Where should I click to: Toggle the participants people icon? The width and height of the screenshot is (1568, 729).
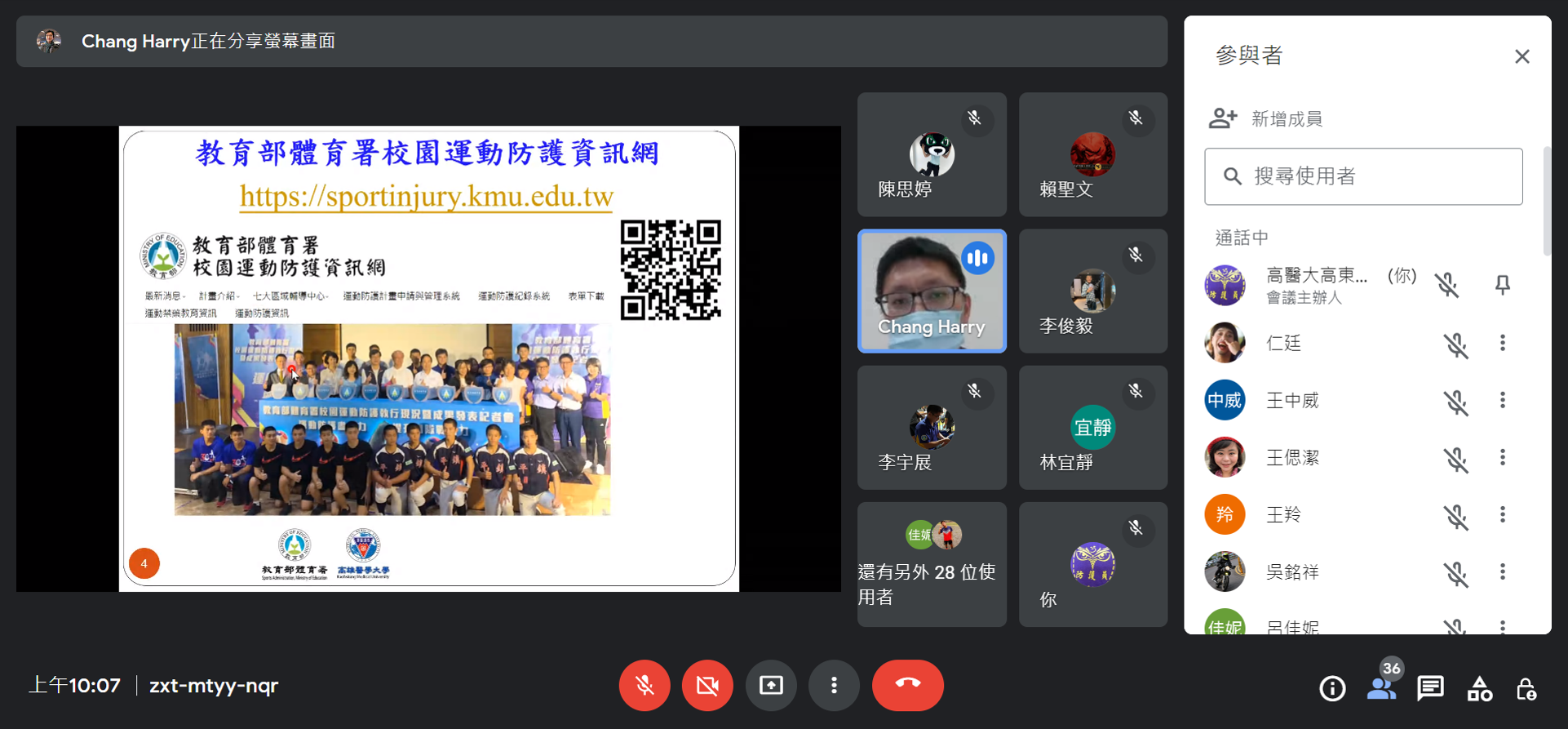coord(1381,689)
